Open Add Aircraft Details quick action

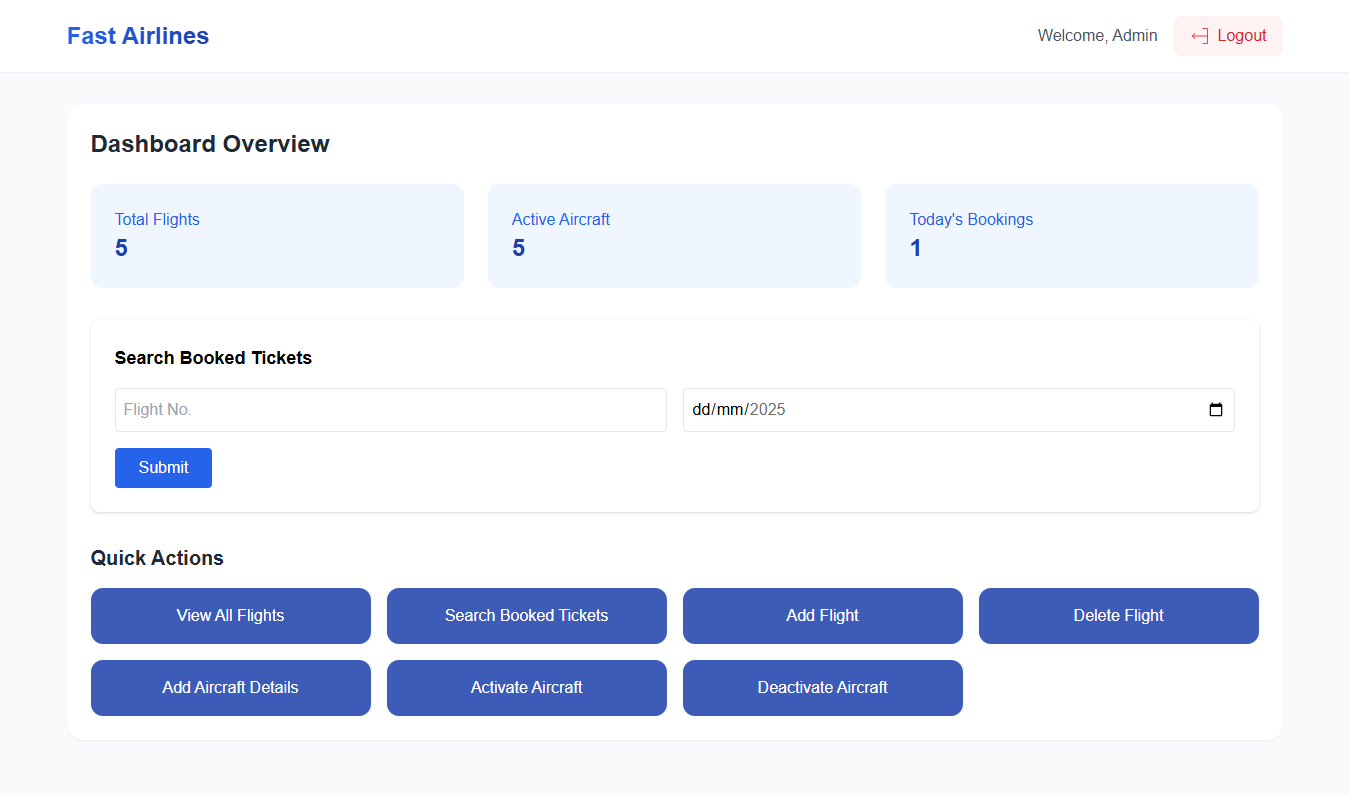click(230, 688)
